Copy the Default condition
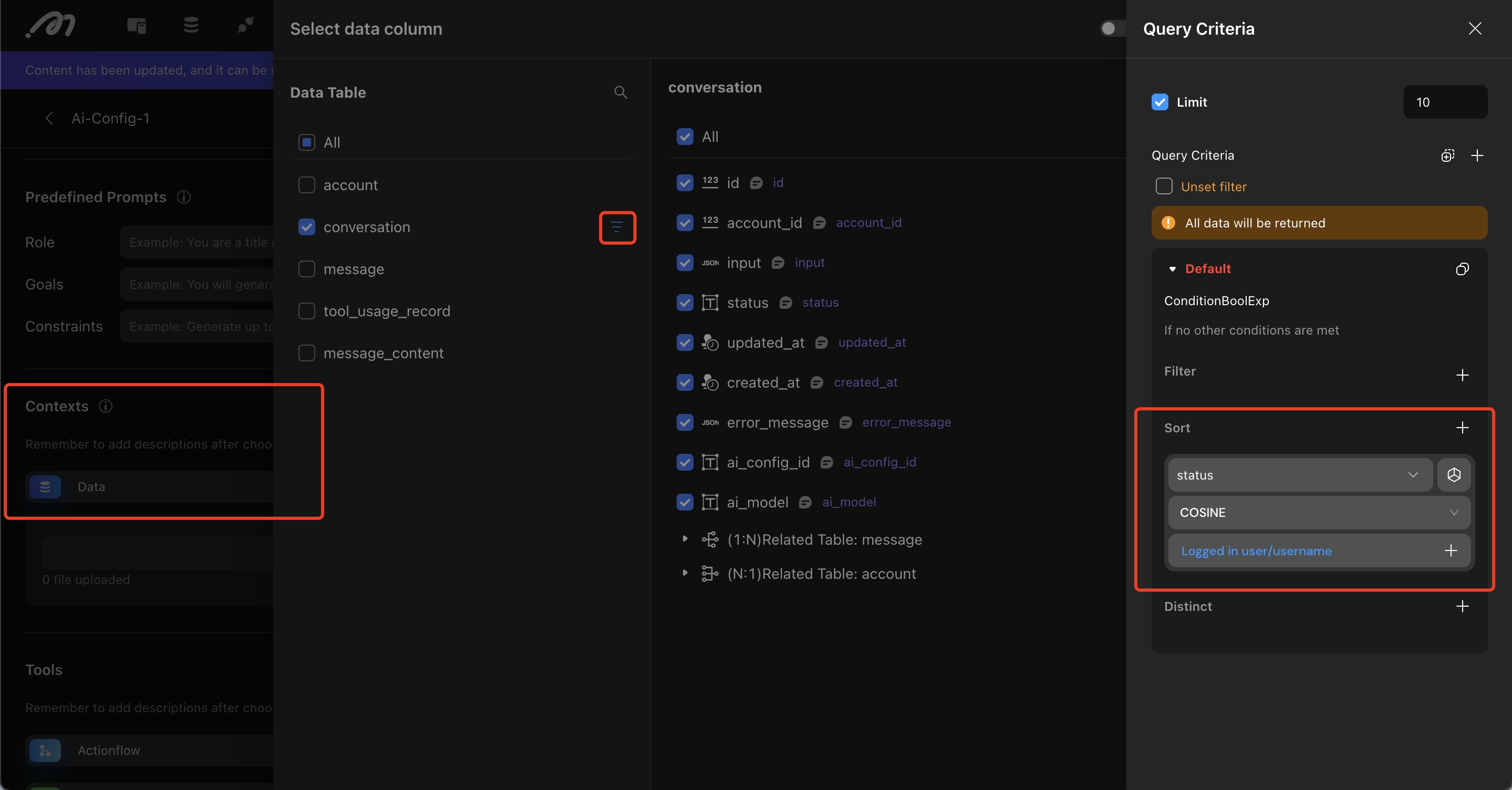 [1462, 269]
